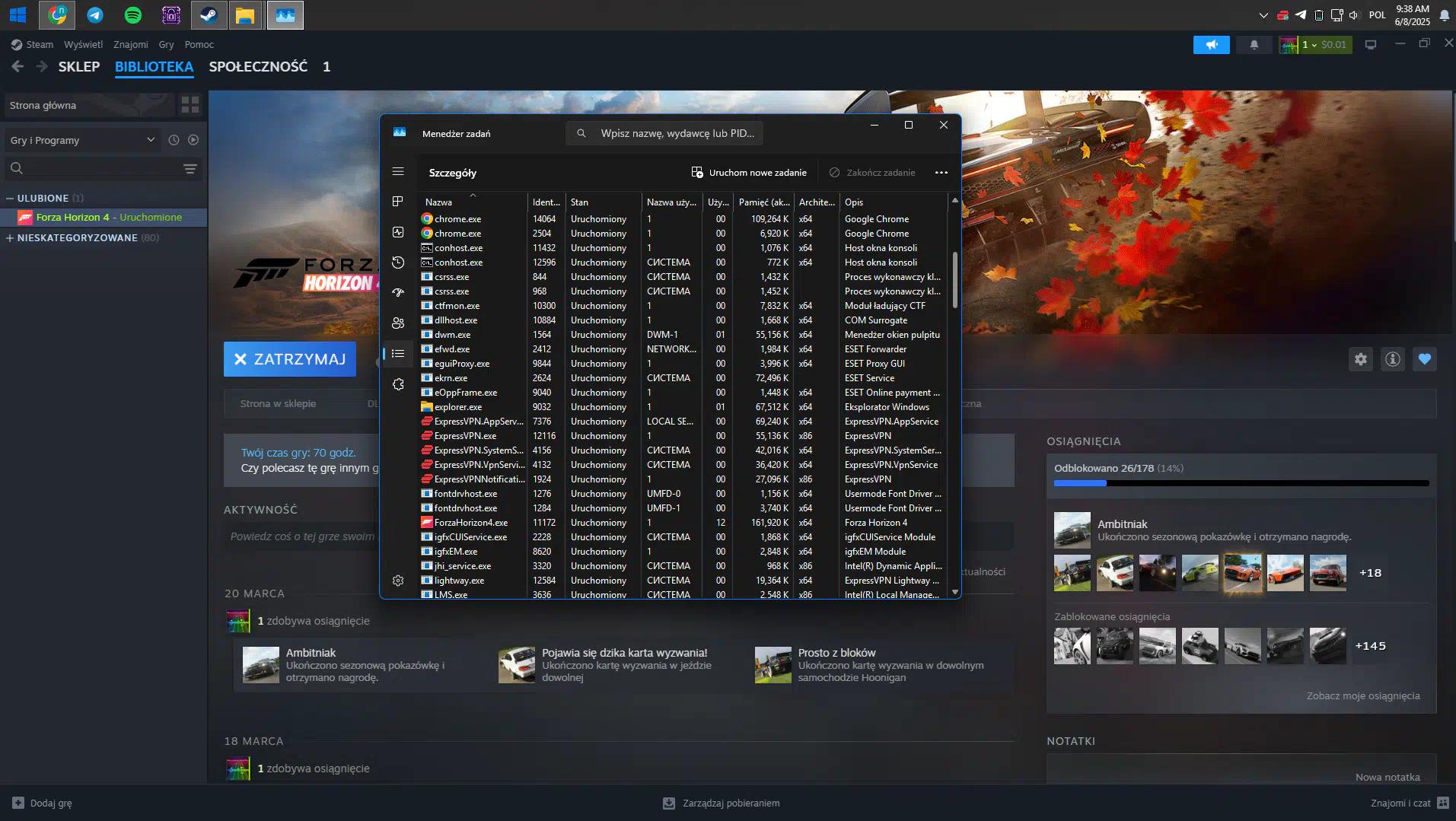Click Uruchom nowe zadanie in Task Manager
1456x821 pixels.
(749, 173)
